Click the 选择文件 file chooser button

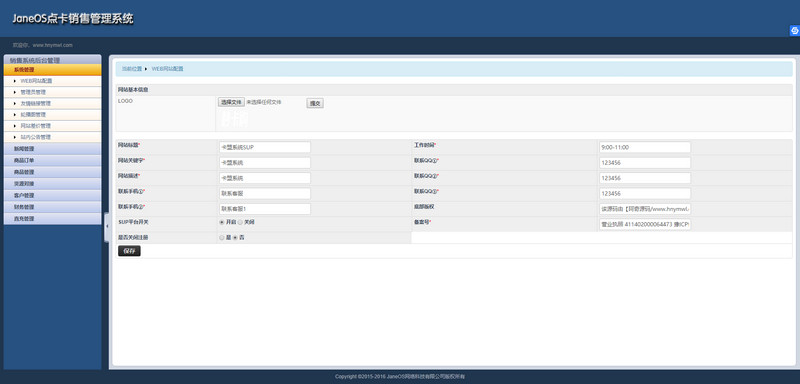coord(232,103)
